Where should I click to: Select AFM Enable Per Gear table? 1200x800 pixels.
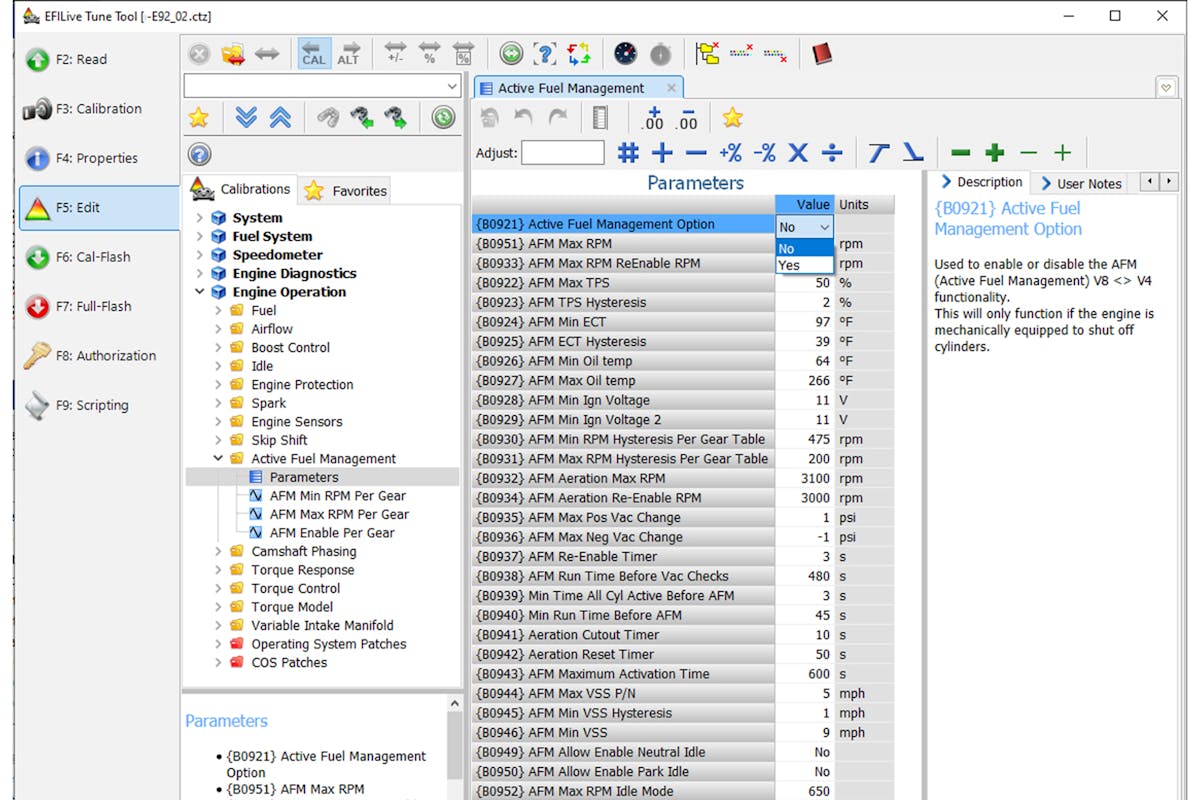(331, 533)
